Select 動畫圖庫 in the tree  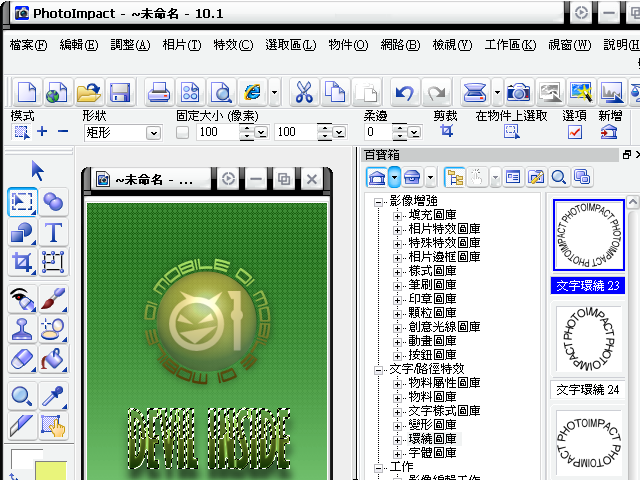[x=433, y=340]
